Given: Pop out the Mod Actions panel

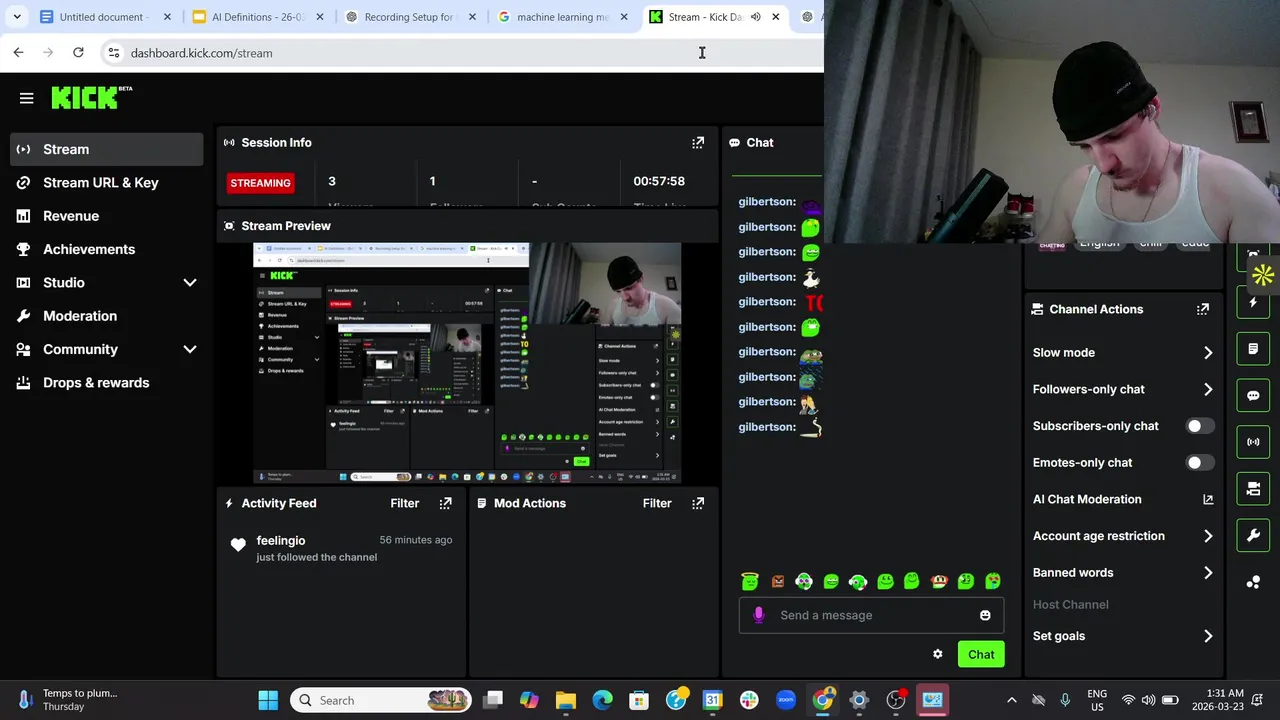Looking at the screenshot, I should 698,503.
